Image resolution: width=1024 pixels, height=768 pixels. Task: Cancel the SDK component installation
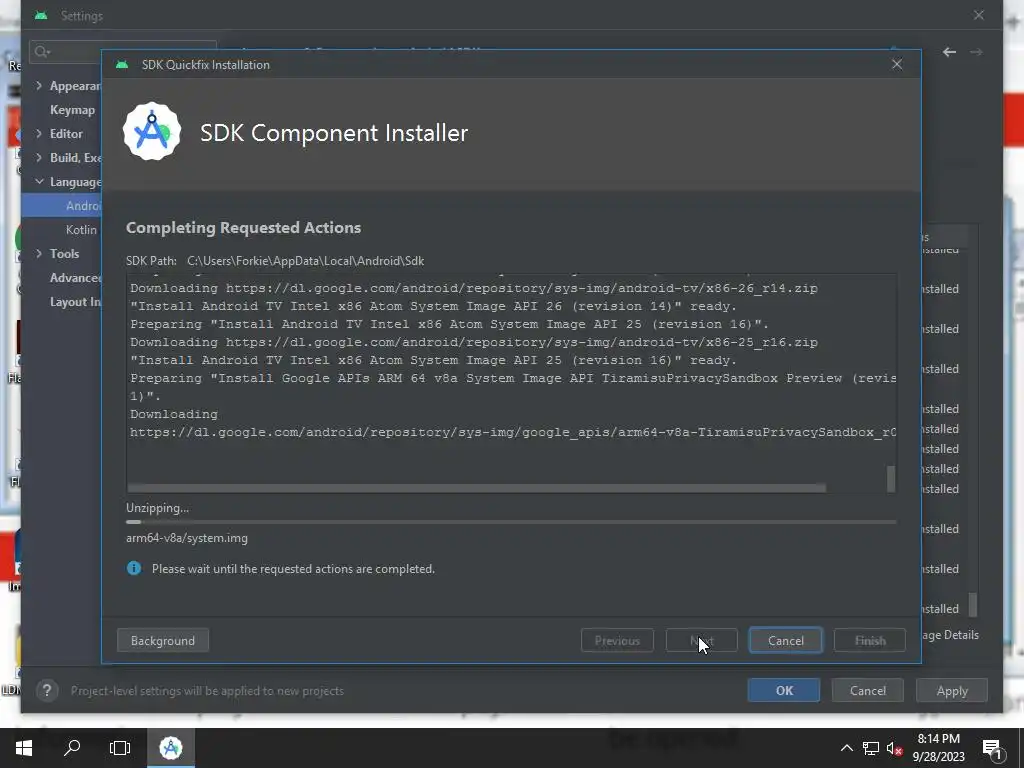point(786,641)
